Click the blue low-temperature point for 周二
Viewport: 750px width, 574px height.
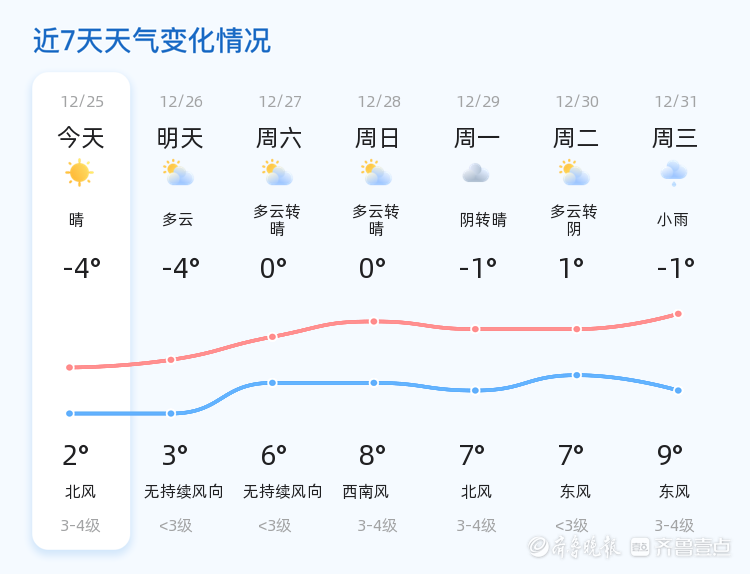[x=577, y=375]
